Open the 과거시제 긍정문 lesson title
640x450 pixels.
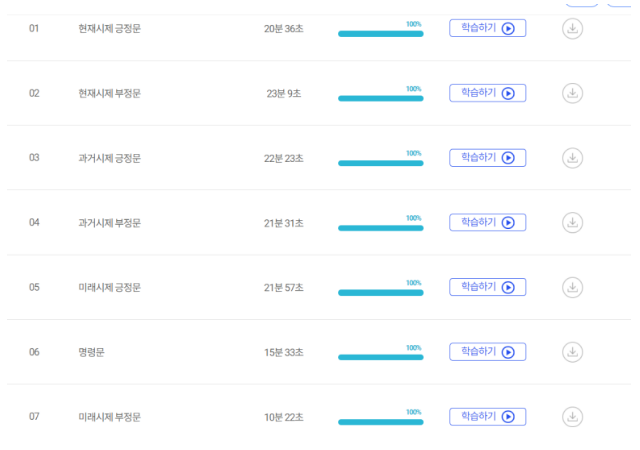coord(109,158)
